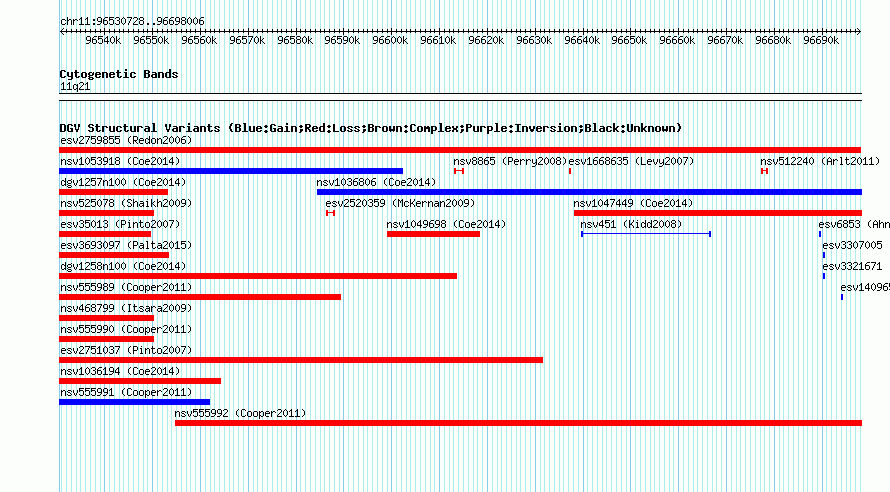890x492 pixels.
Task: Select the red bar of nsv555989
Action: [200, 297]
